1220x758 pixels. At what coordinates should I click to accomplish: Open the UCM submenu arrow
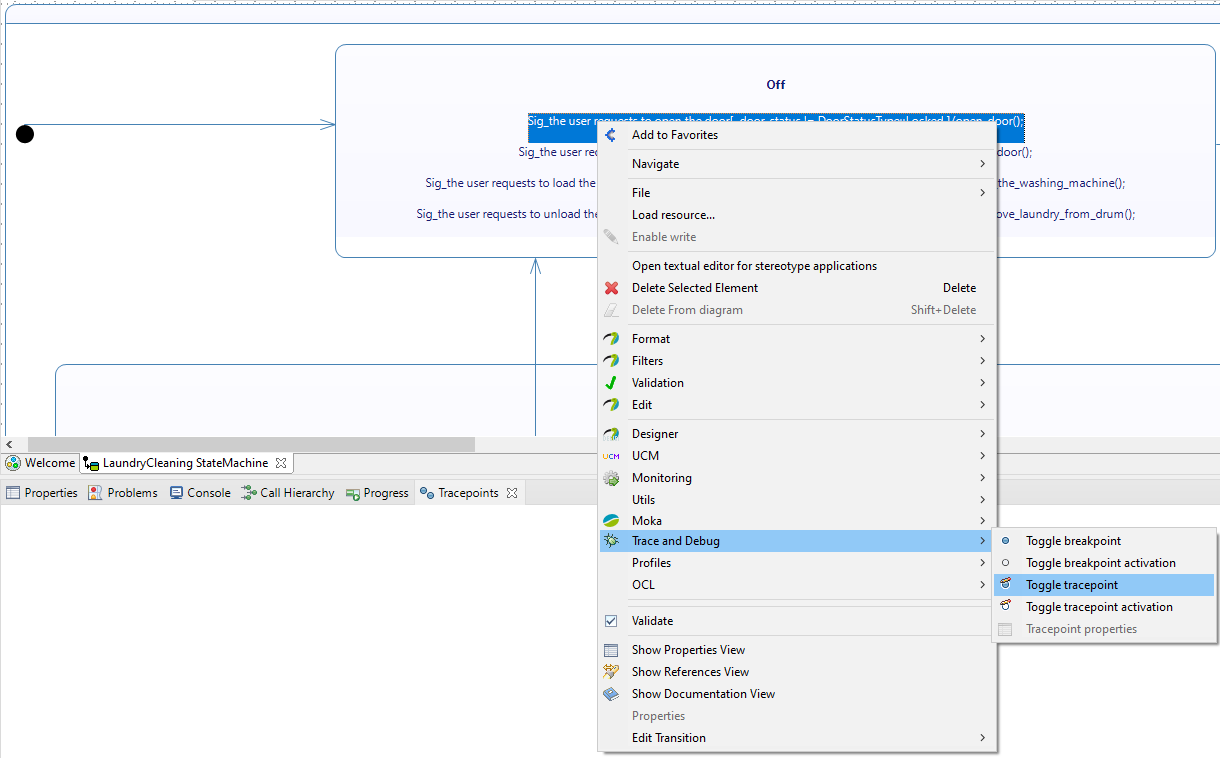click(982, 456)
